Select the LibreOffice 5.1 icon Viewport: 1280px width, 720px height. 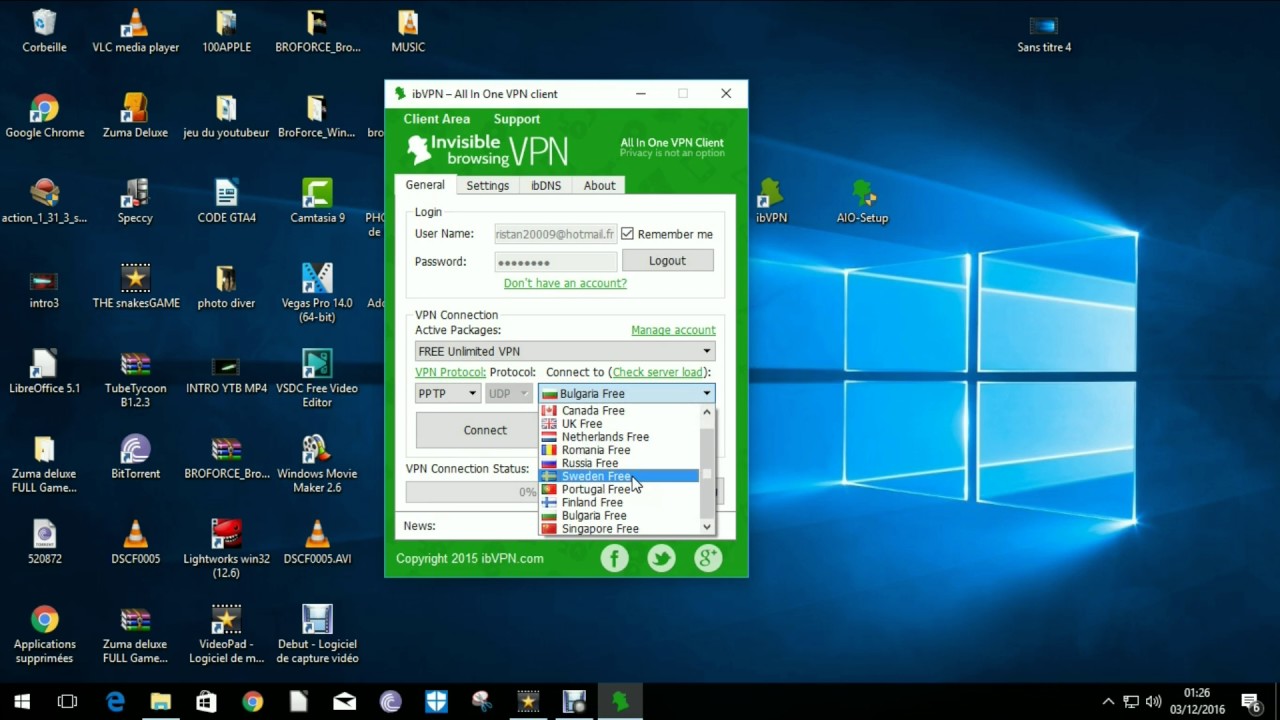[x=44, y=371]
